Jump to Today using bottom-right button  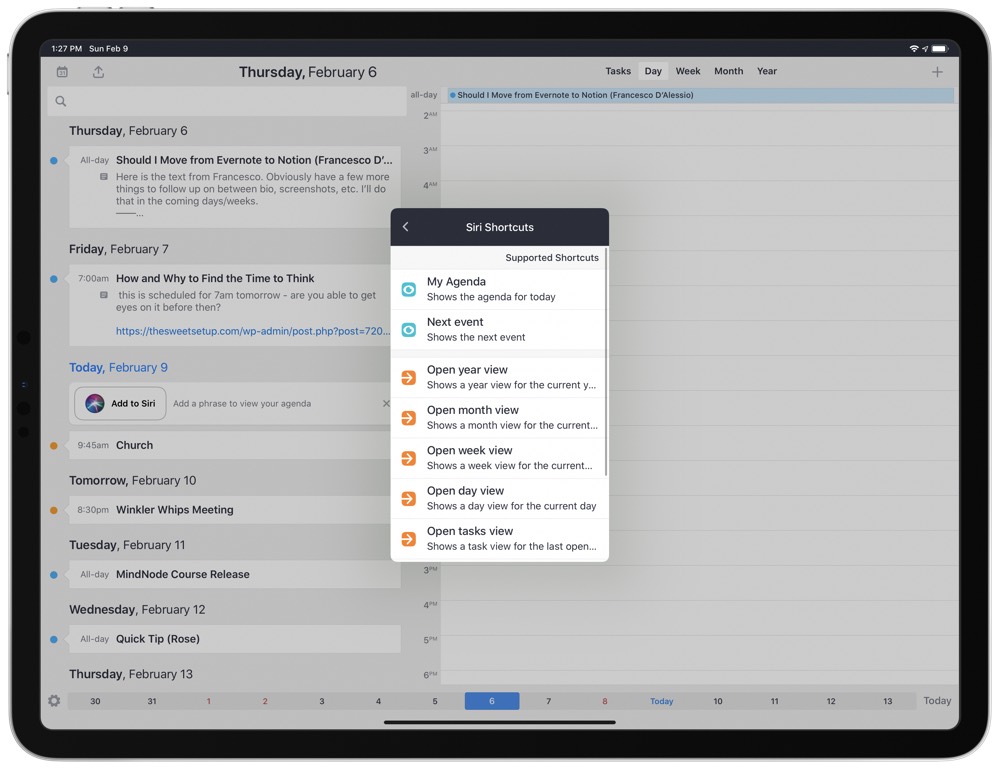937,700
